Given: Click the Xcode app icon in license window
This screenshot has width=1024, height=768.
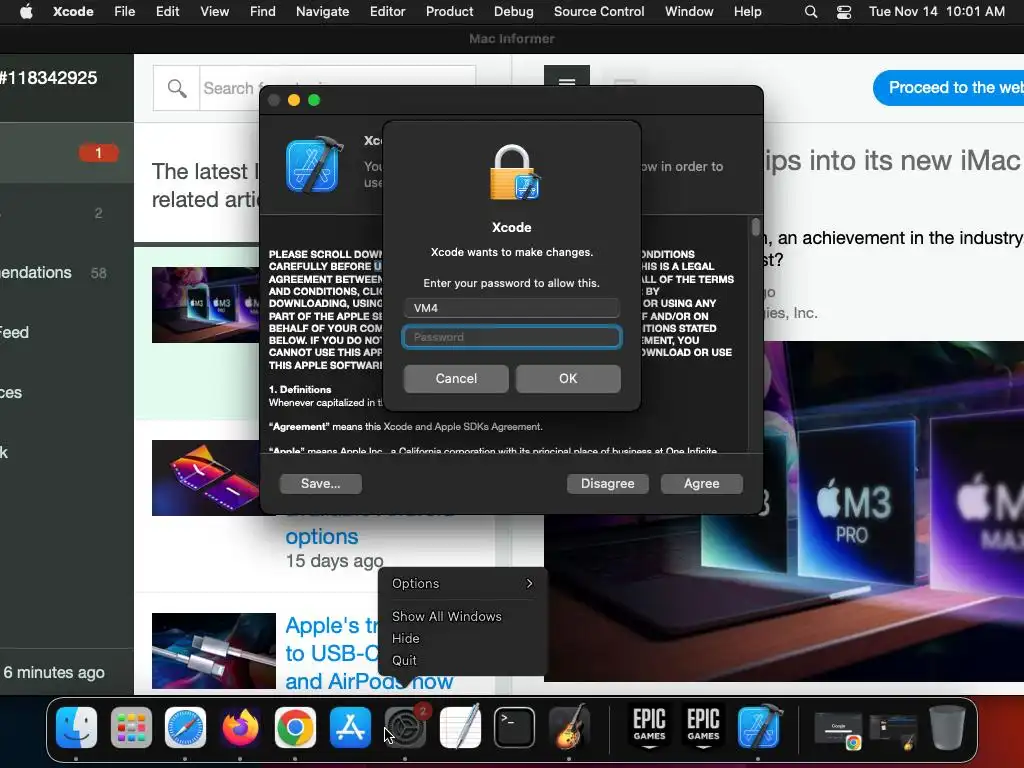Looking at the screenshot, I should click(x=314, y=165).
